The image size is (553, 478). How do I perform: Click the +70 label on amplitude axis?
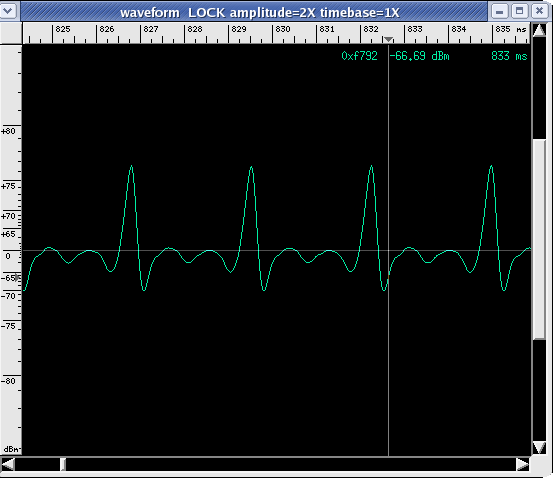pyautogui.click(x=8, y=216)
